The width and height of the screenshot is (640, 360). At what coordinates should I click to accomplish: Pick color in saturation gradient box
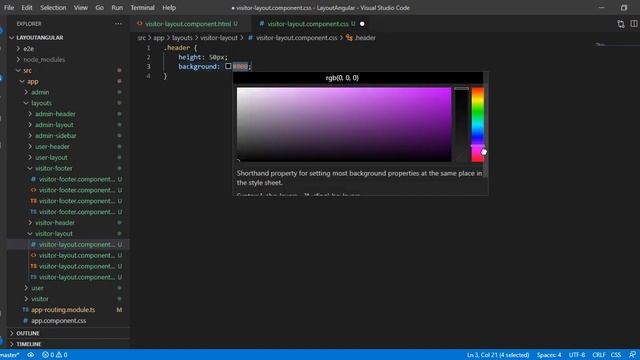pyautogui.click(x=344, y=124)
